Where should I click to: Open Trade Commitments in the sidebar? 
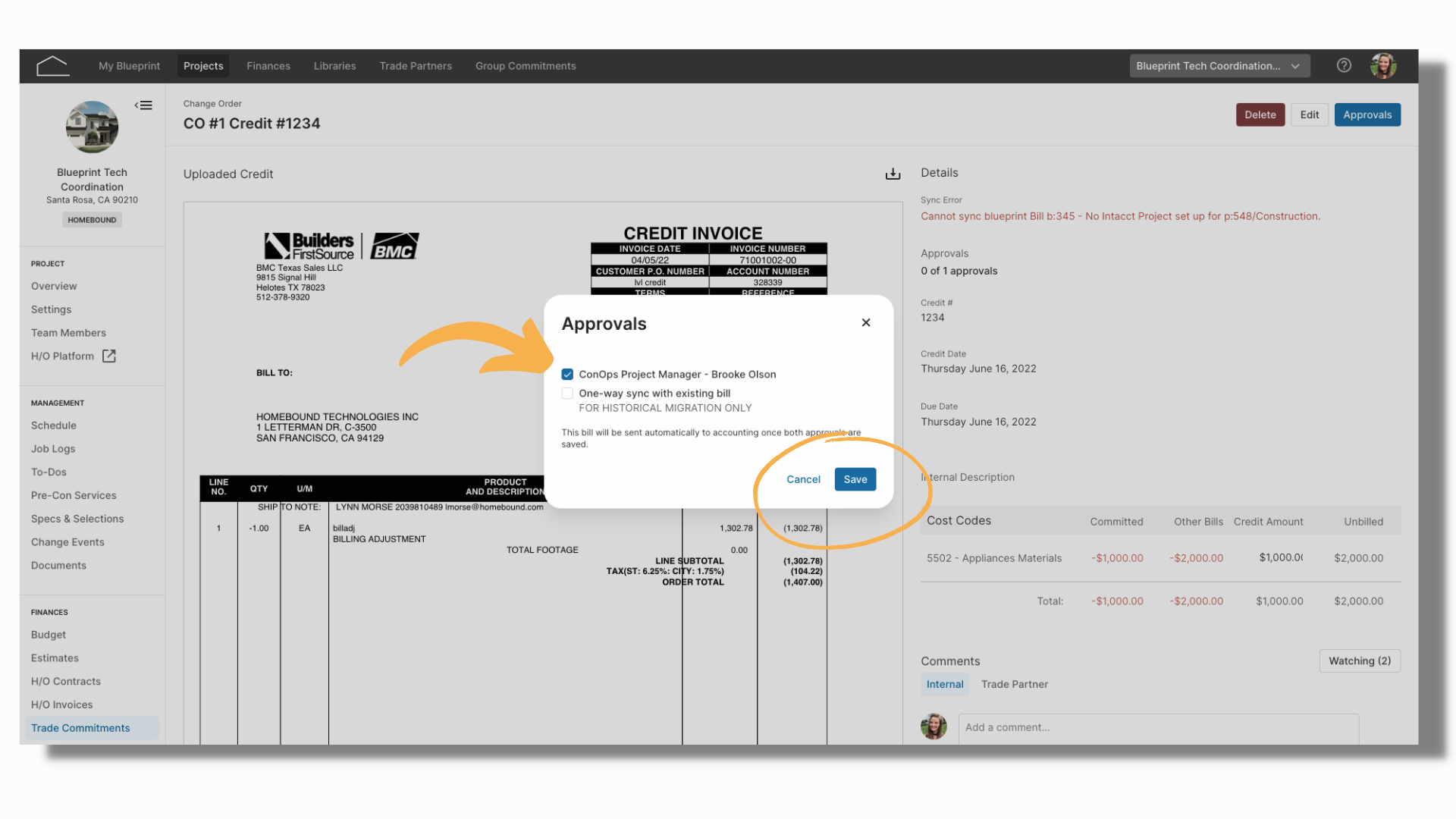pos(80,728)
